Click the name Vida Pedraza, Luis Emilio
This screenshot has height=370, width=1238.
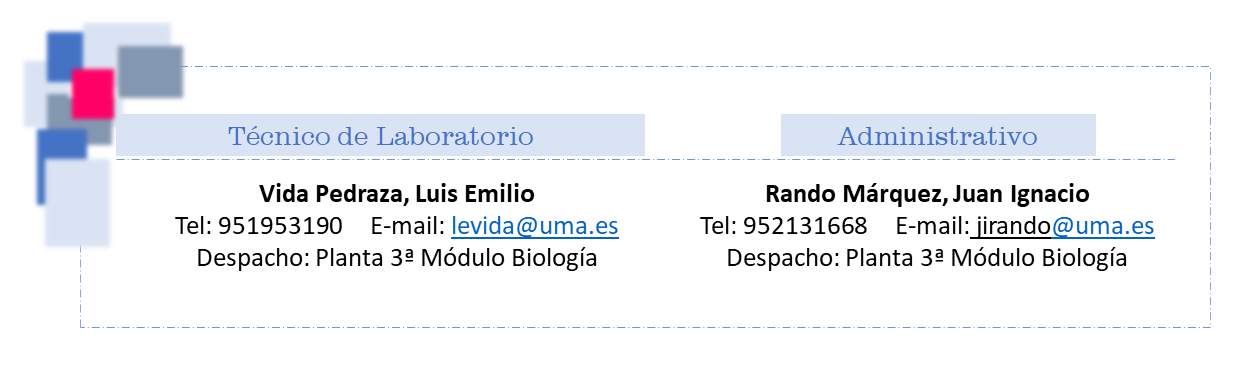point(397,193)
